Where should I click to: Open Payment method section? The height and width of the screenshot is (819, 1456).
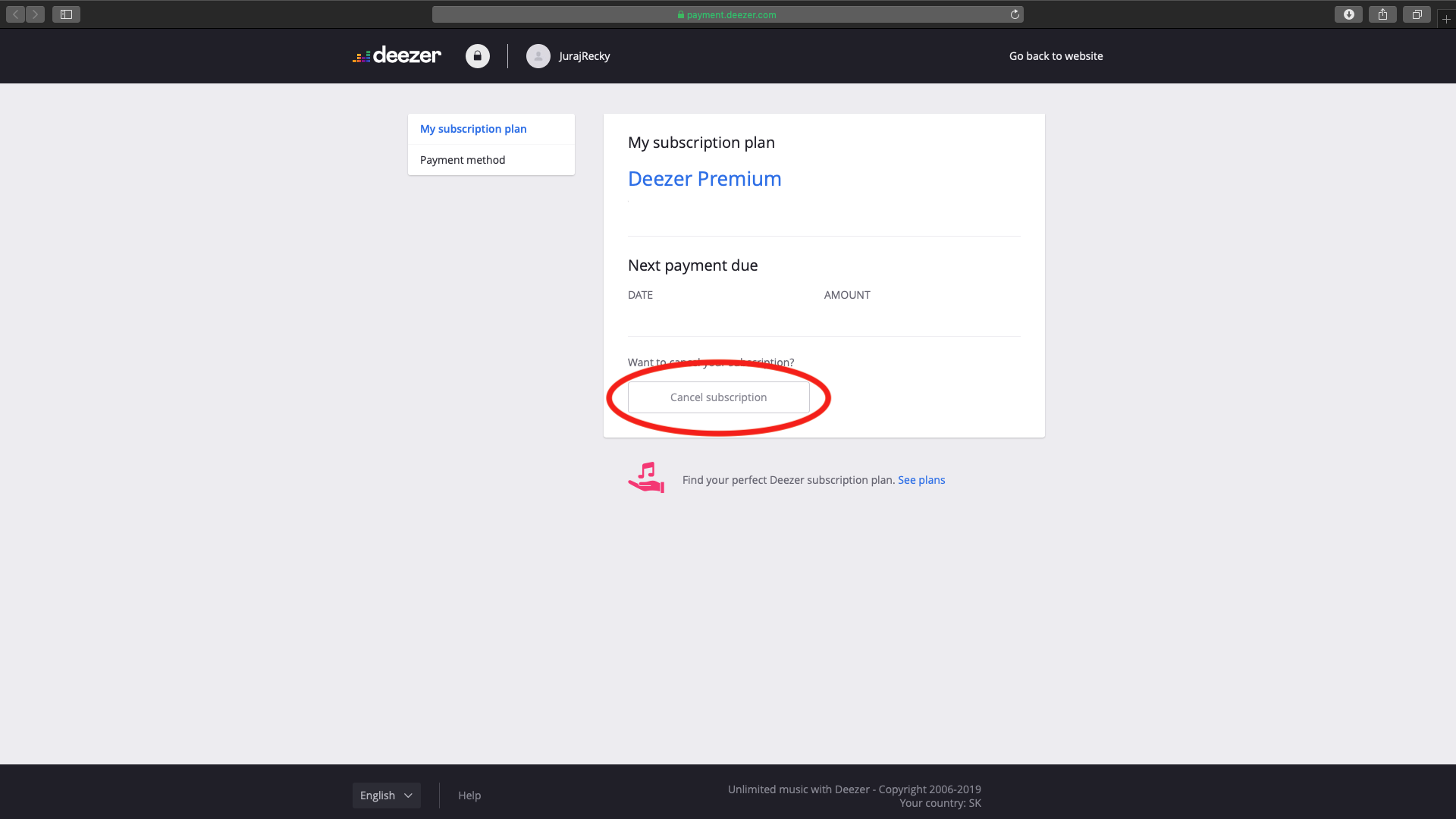coord(491,160)
